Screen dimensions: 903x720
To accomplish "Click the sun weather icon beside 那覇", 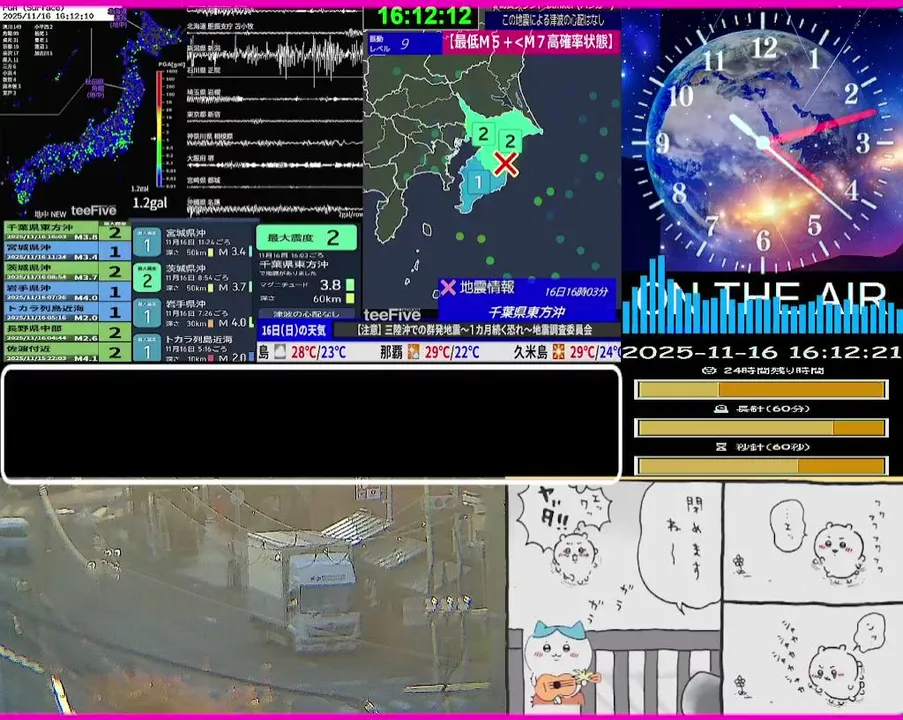I will (413, 352).
